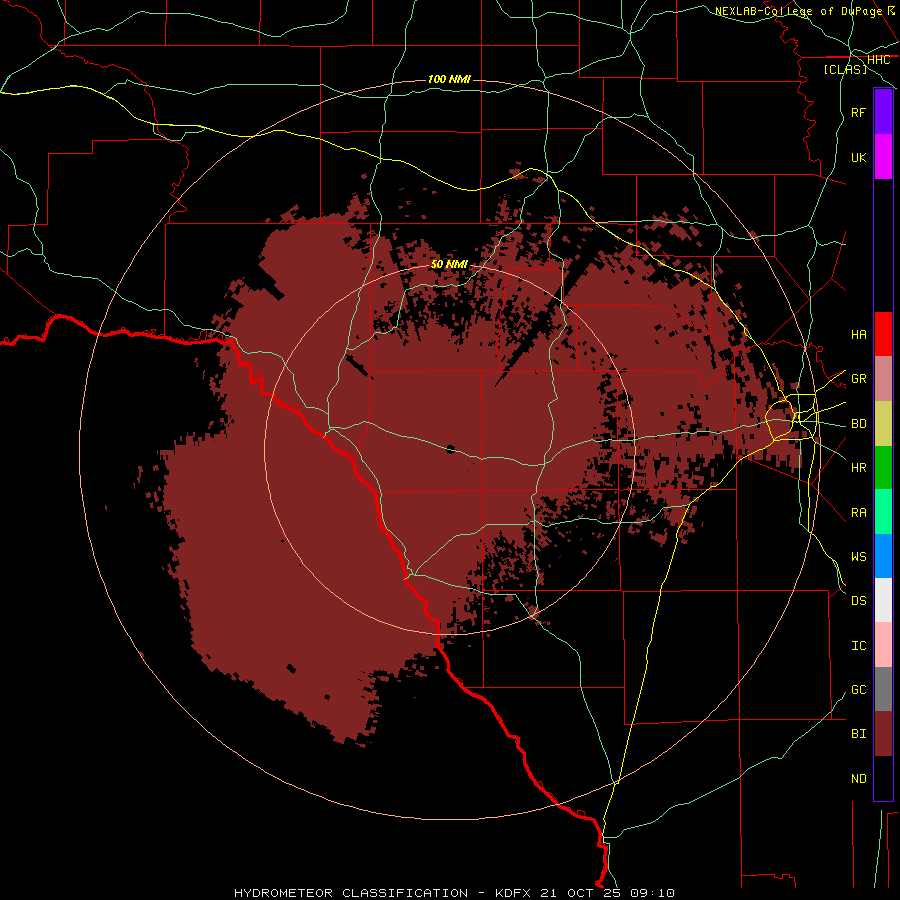Viewport: 900px width, 900px height.
Task: Click the [CLAS] units label
Action: [x=845, y=69]
